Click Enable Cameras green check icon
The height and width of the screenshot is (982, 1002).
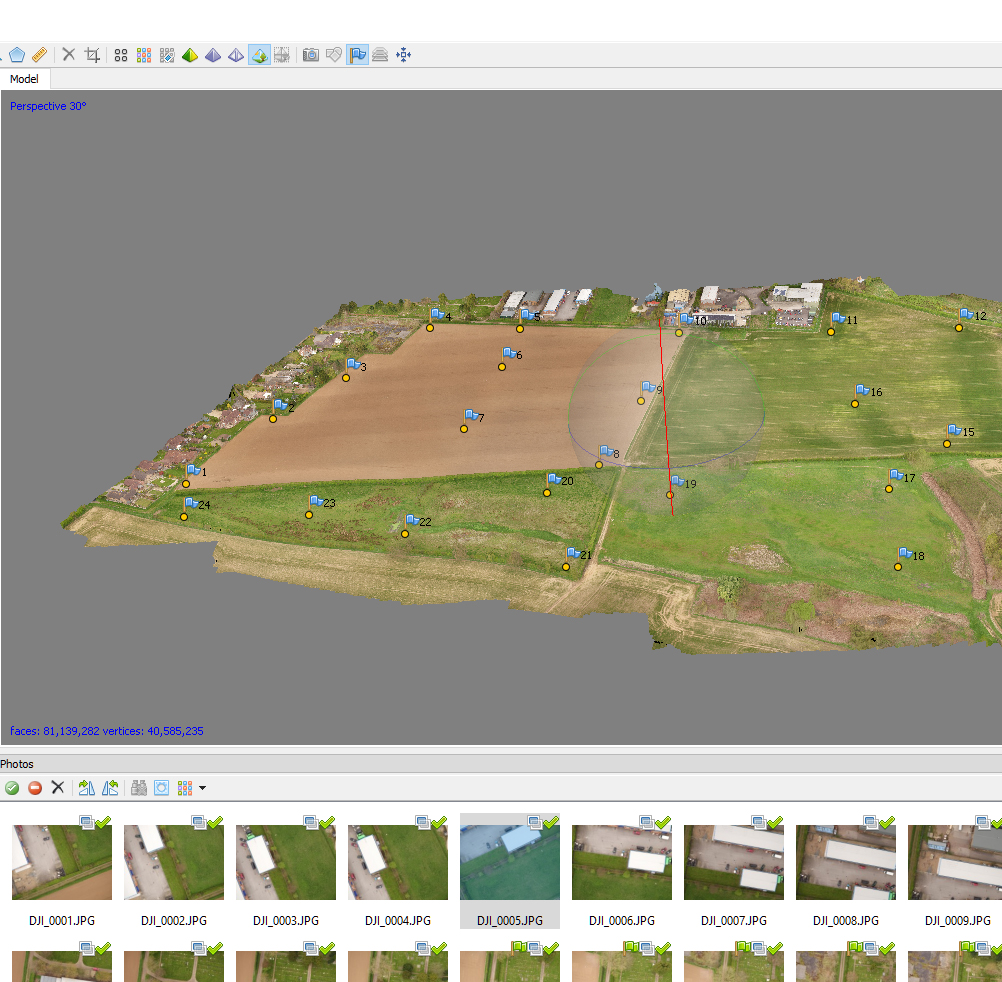12,788
